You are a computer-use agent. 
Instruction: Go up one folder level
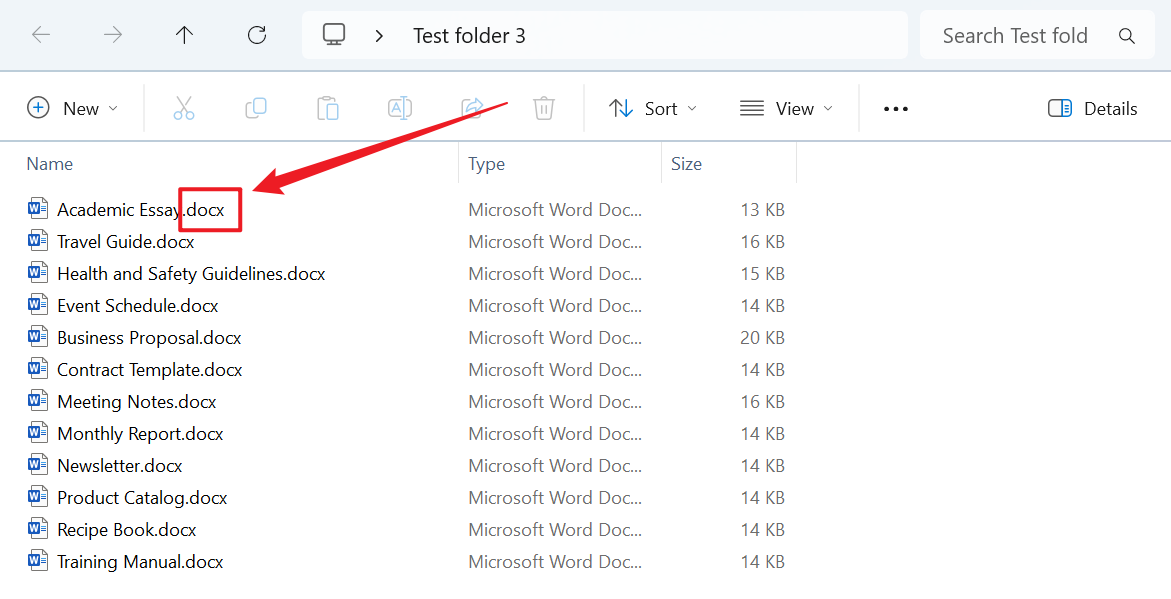185,35
